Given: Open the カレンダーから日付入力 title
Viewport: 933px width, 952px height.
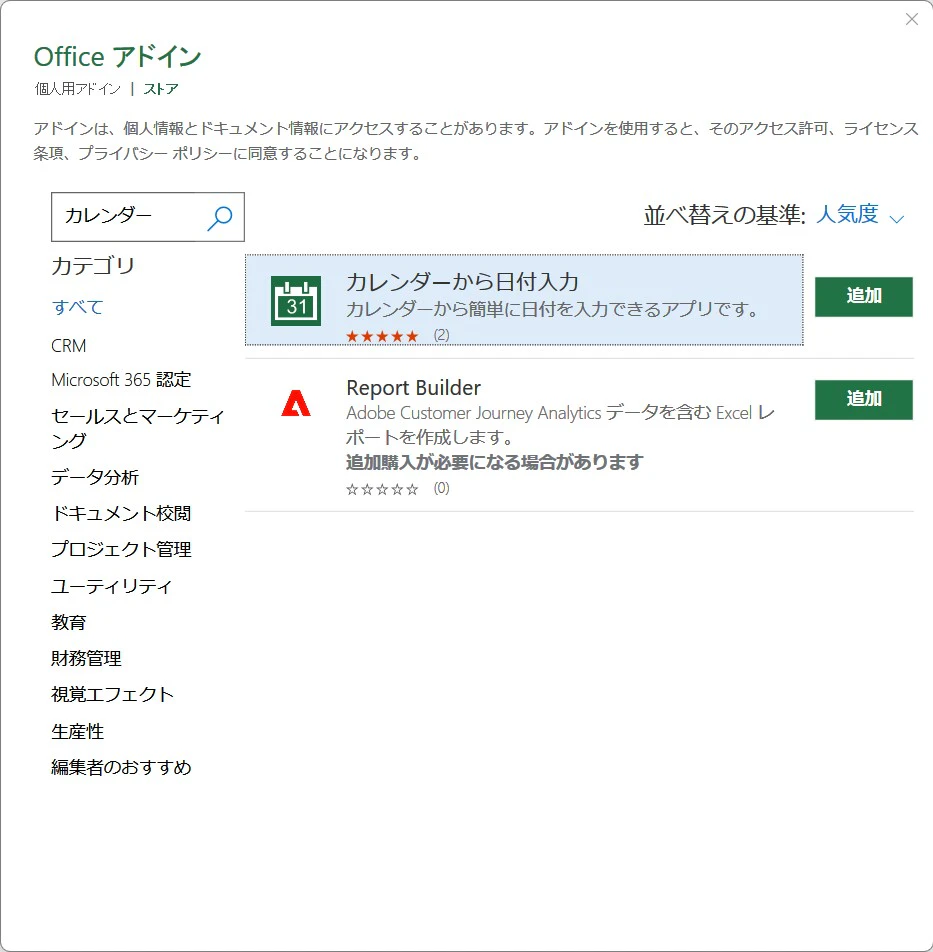Looking at the screenshot, I should [x=463, y=282].
